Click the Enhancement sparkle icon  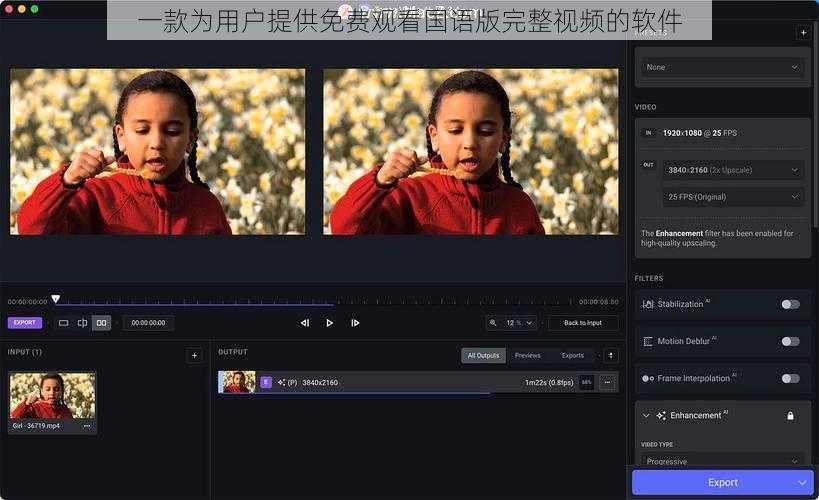coord(661,416)
